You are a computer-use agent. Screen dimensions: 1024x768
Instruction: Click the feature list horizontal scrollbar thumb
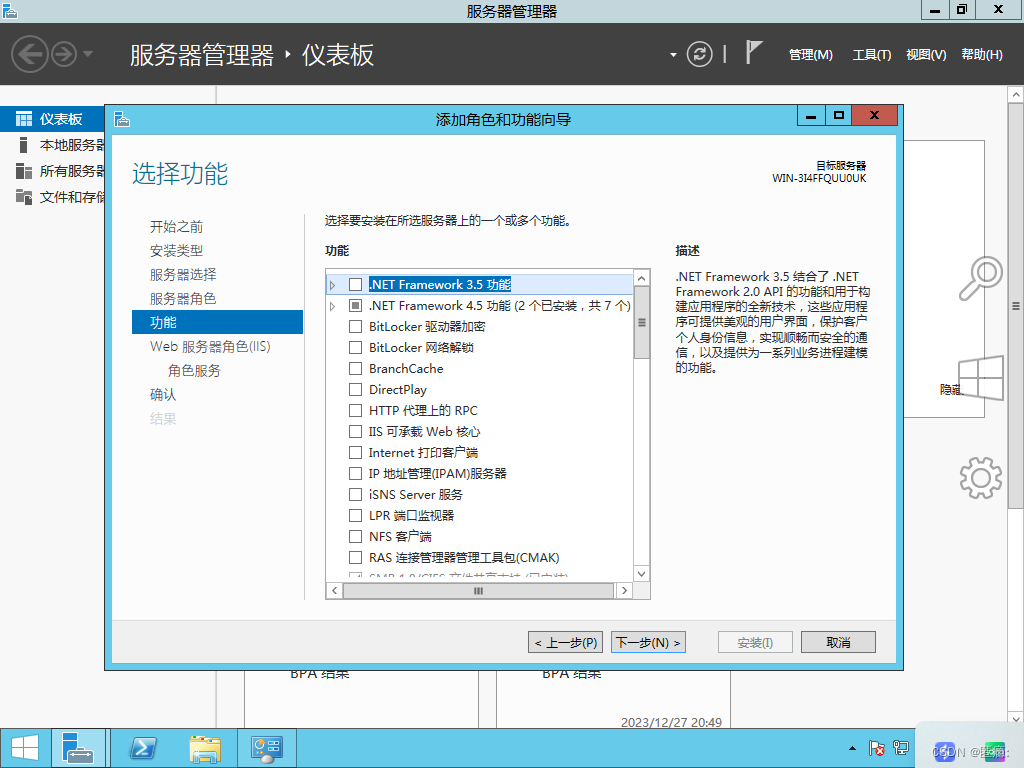(x=478, y=590)
